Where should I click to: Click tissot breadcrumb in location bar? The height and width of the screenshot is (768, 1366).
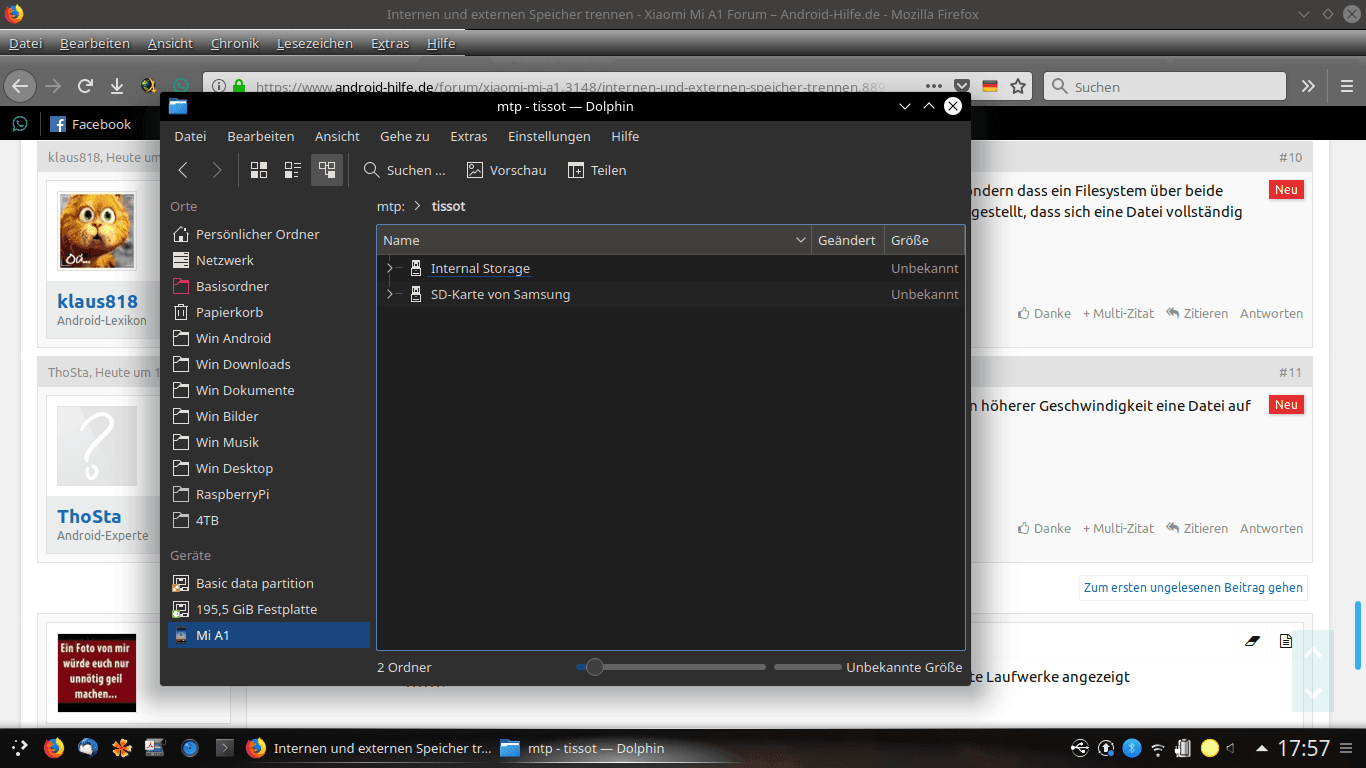pos(448,206)
